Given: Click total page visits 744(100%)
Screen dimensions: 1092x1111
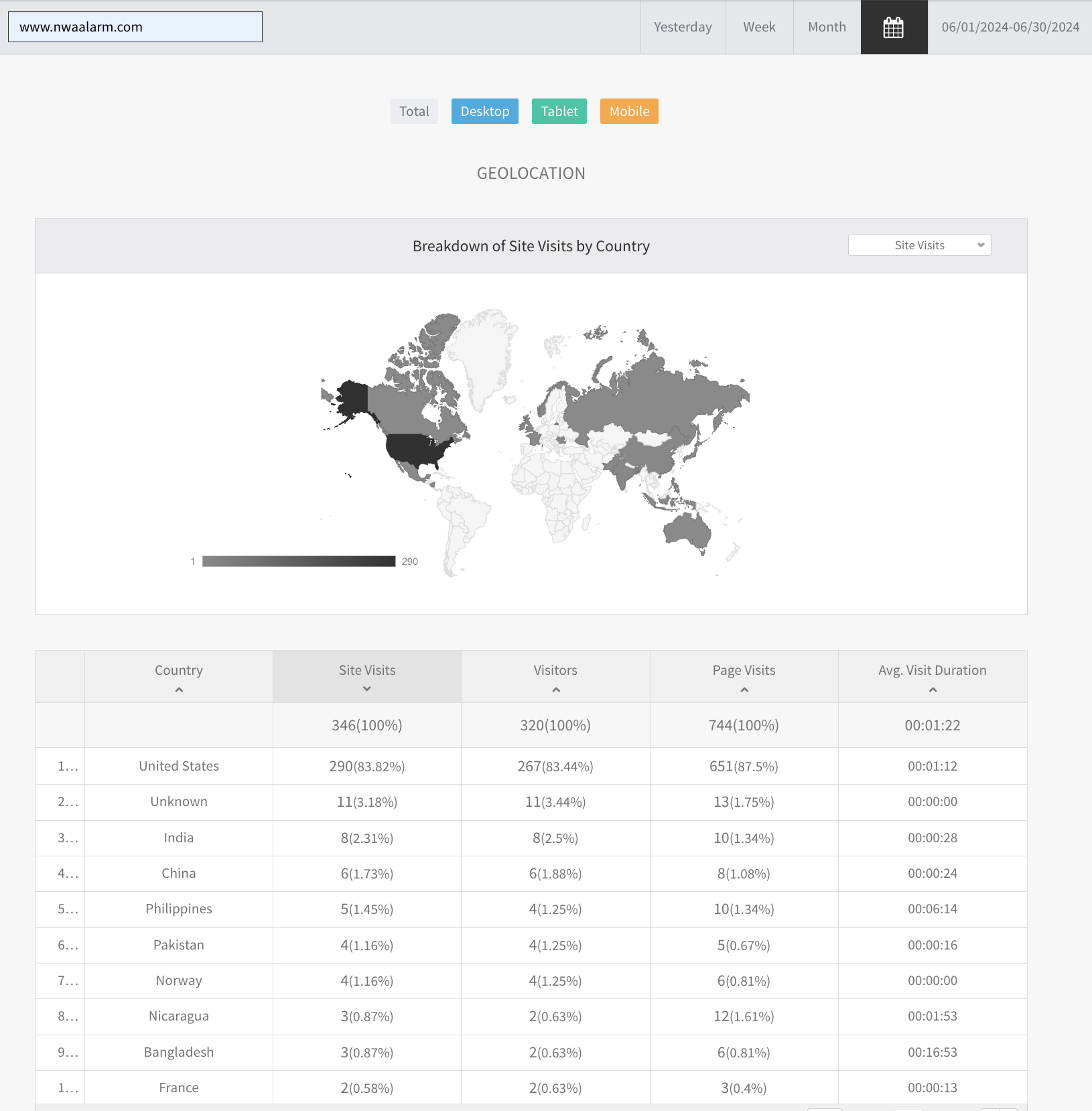Looking at the screenshot, I should pos(744,726).
